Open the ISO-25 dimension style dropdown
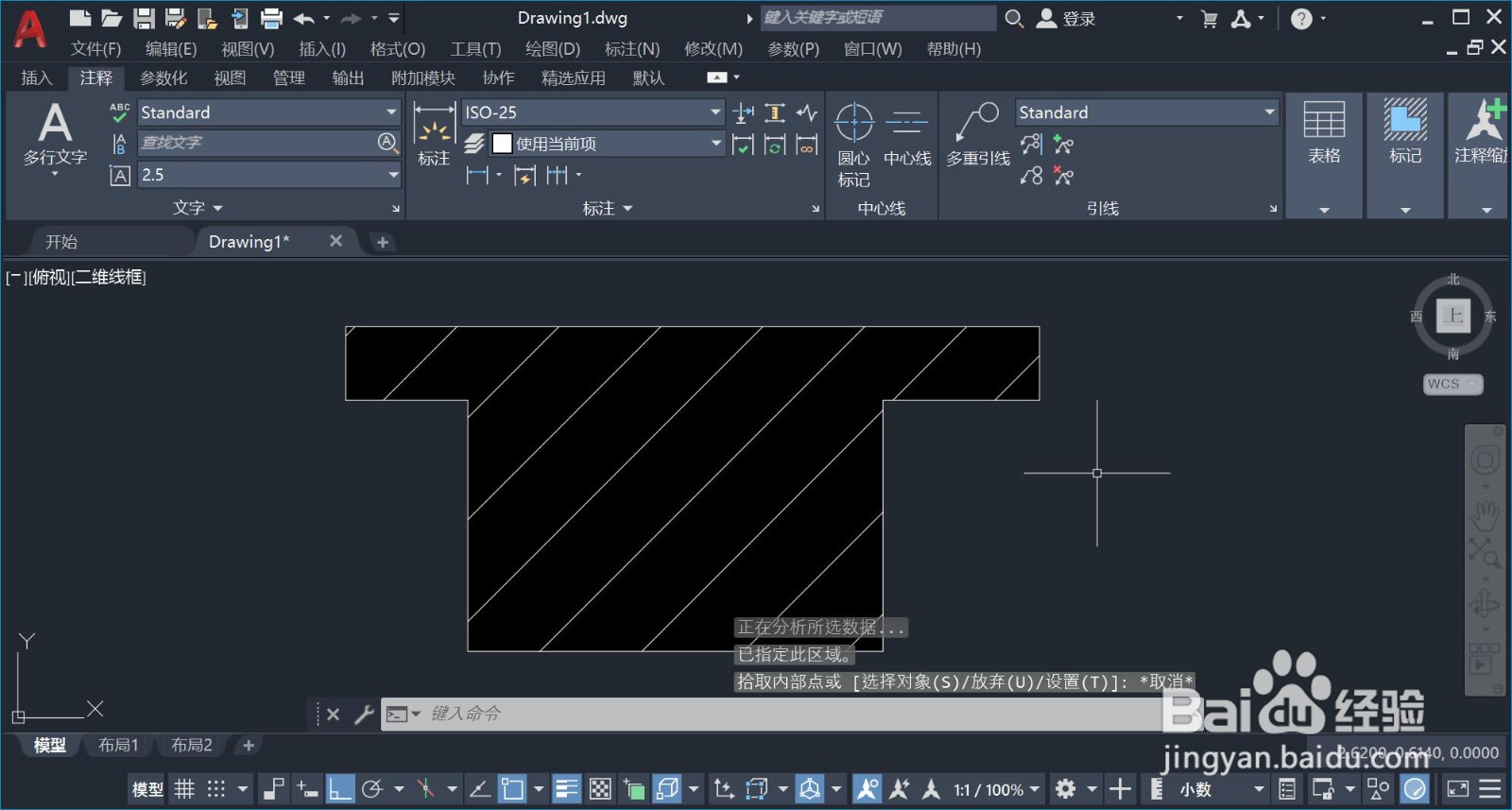This screenshot has height=810, width=1512. point(593,112)
